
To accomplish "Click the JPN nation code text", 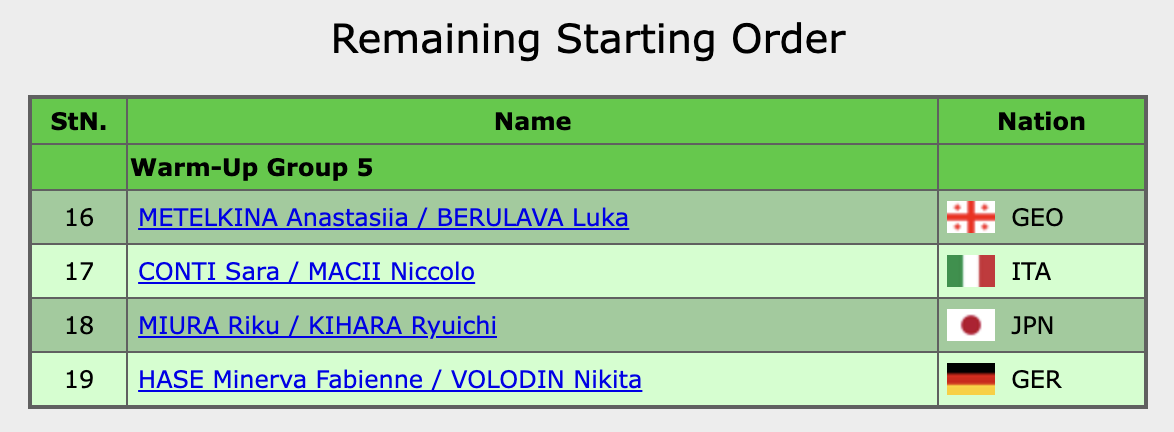I will tap(1034, 325).
